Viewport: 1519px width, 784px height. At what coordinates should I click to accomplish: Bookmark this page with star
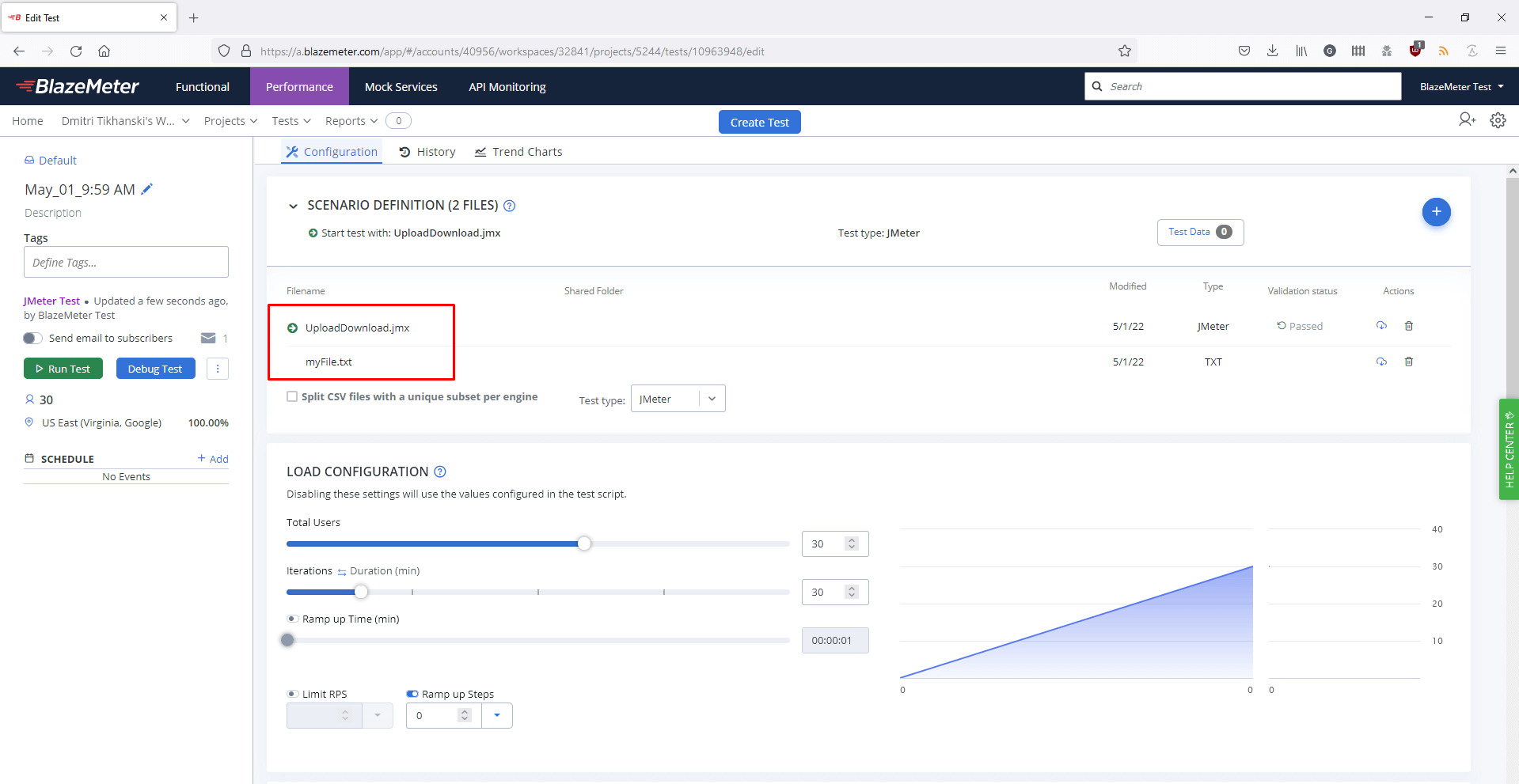[x=1125, y=51]
